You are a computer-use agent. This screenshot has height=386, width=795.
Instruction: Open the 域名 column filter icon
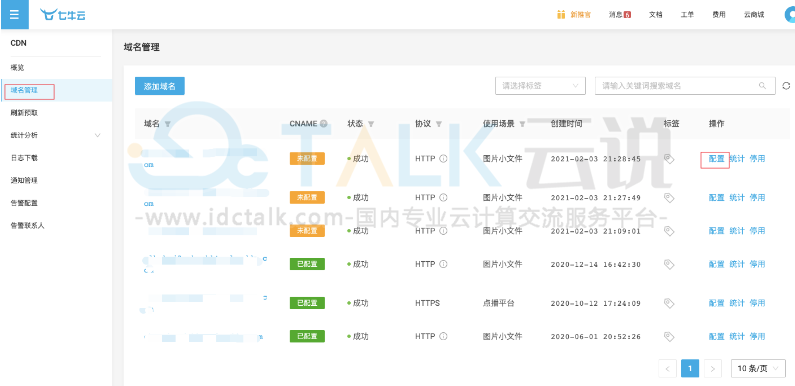click(168, 124)
